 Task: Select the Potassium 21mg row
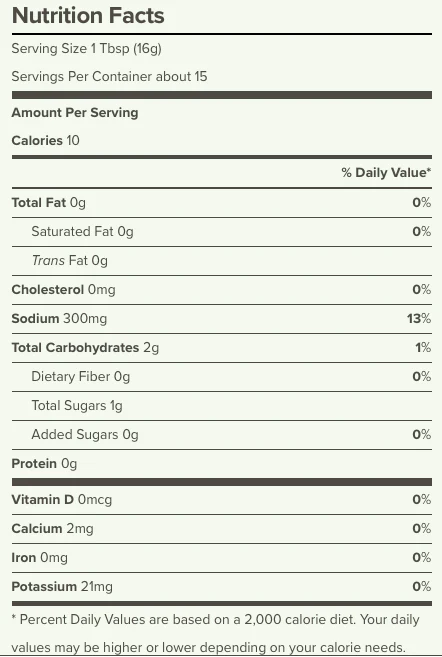(222, 587)
